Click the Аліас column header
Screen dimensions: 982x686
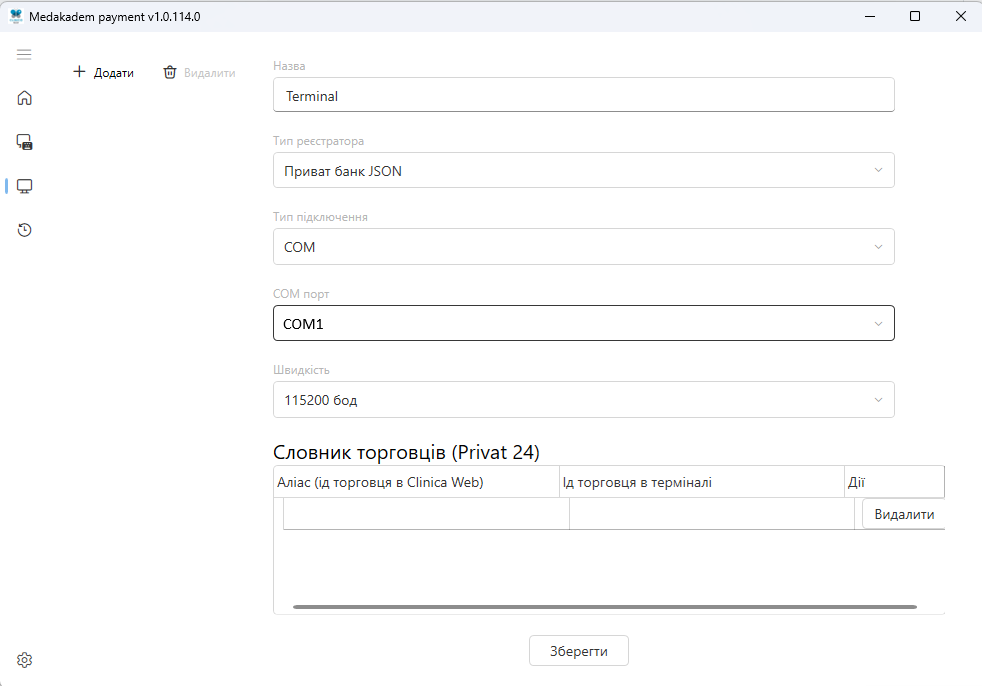[416, 482]
